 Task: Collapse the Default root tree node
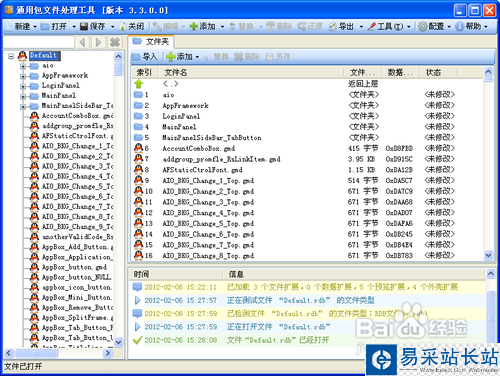click(x=11, y=56)
